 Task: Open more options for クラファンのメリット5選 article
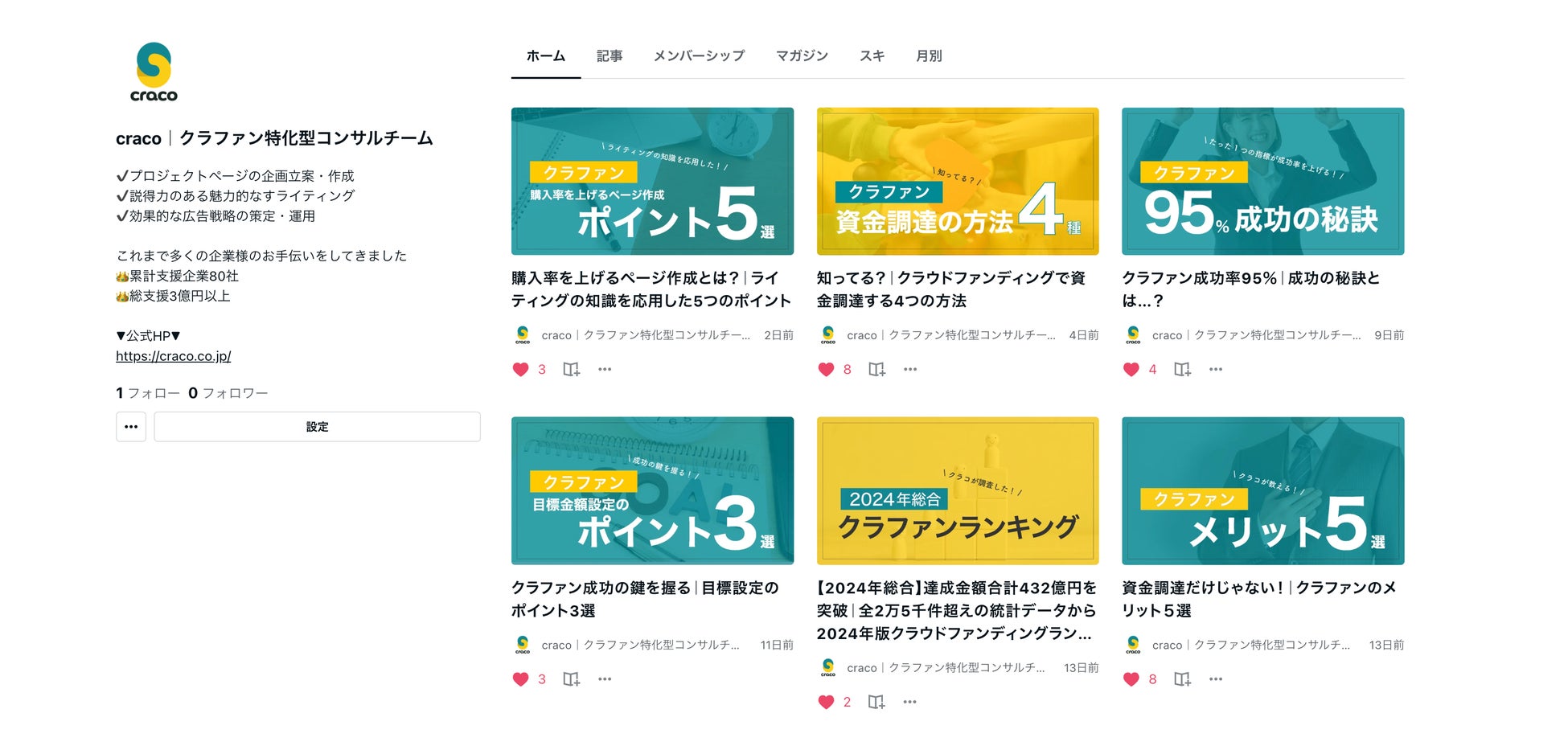pos(1216,679)
